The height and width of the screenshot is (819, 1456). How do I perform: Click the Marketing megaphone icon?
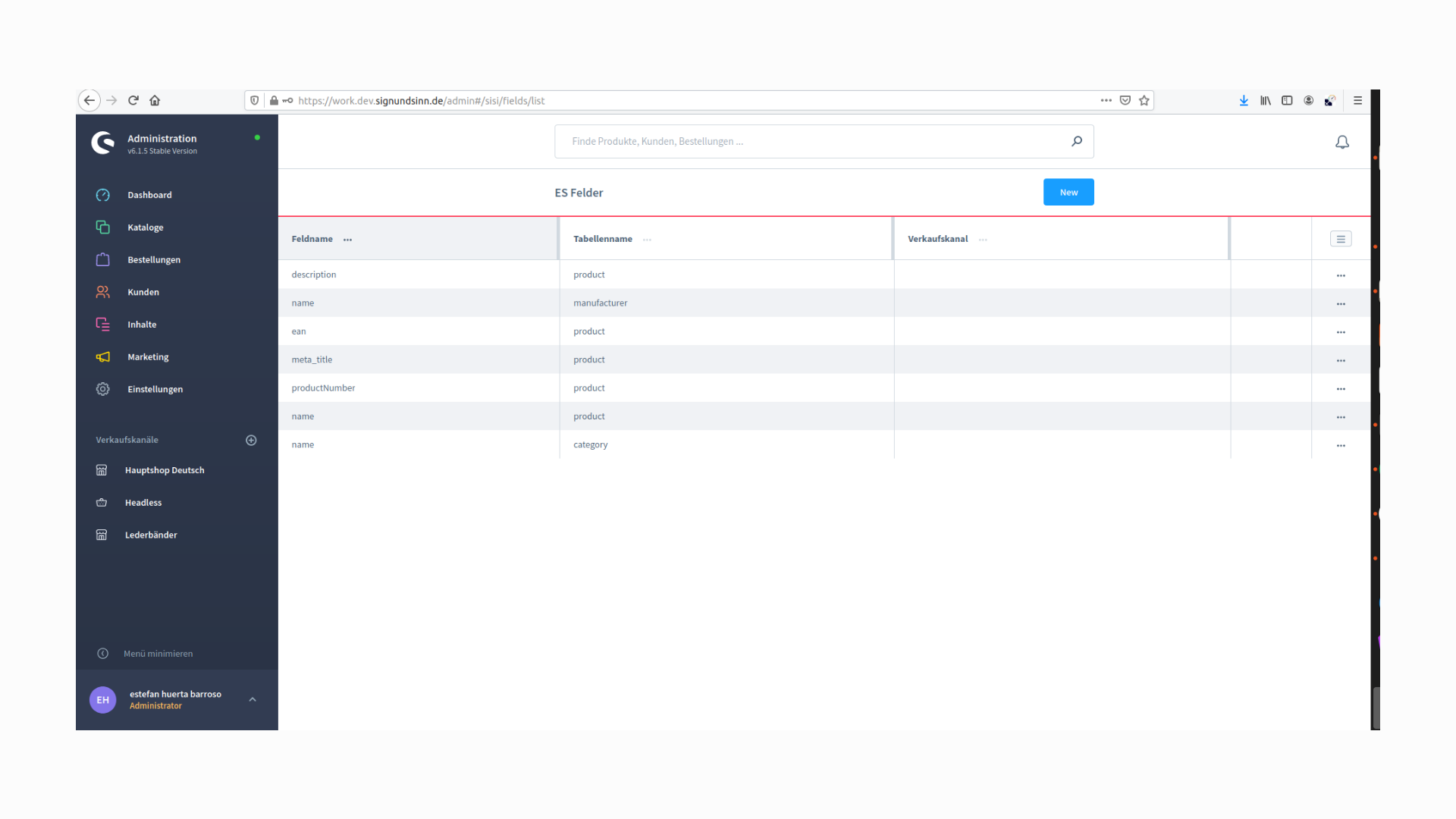coord(103,357)
